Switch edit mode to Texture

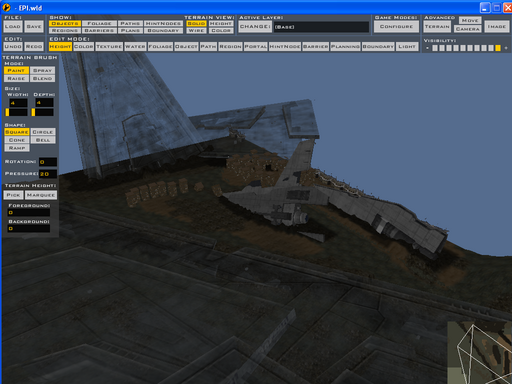109,47
